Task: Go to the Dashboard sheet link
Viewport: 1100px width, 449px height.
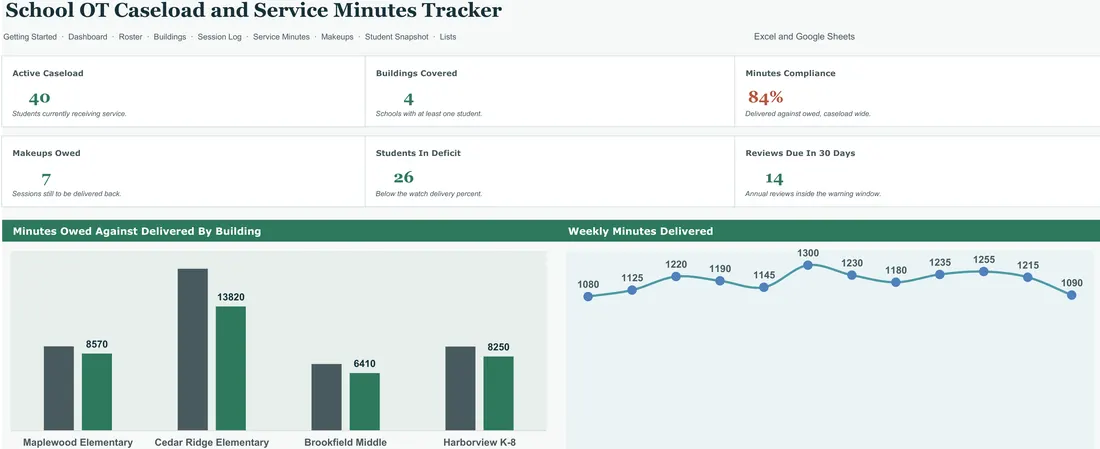Action: tap(88, 36)
